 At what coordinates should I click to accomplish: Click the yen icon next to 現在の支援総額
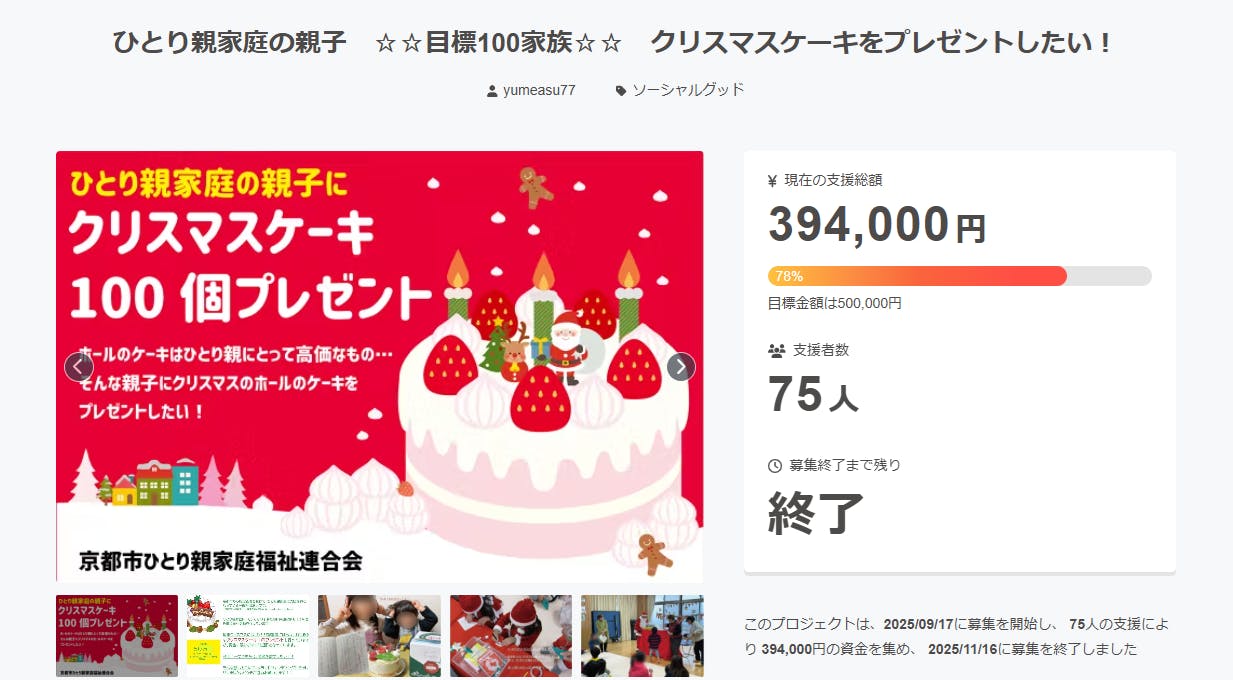(x=773, y=181)
